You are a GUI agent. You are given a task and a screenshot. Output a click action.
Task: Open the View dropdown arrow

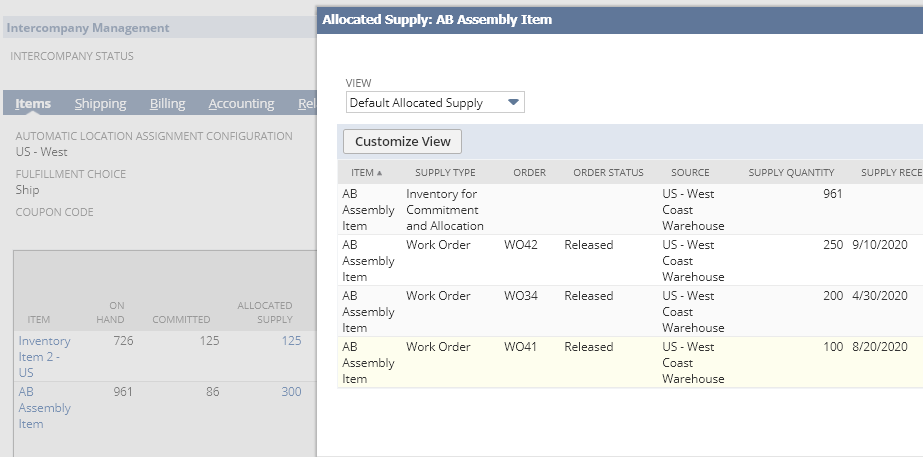(513, 102)
